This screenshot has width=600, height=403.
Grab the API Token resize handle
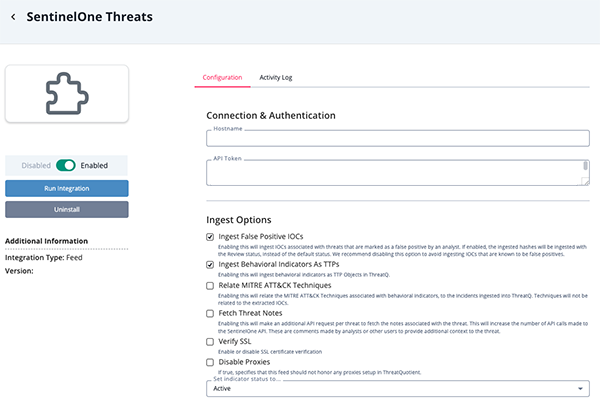[x=585, y=182]
